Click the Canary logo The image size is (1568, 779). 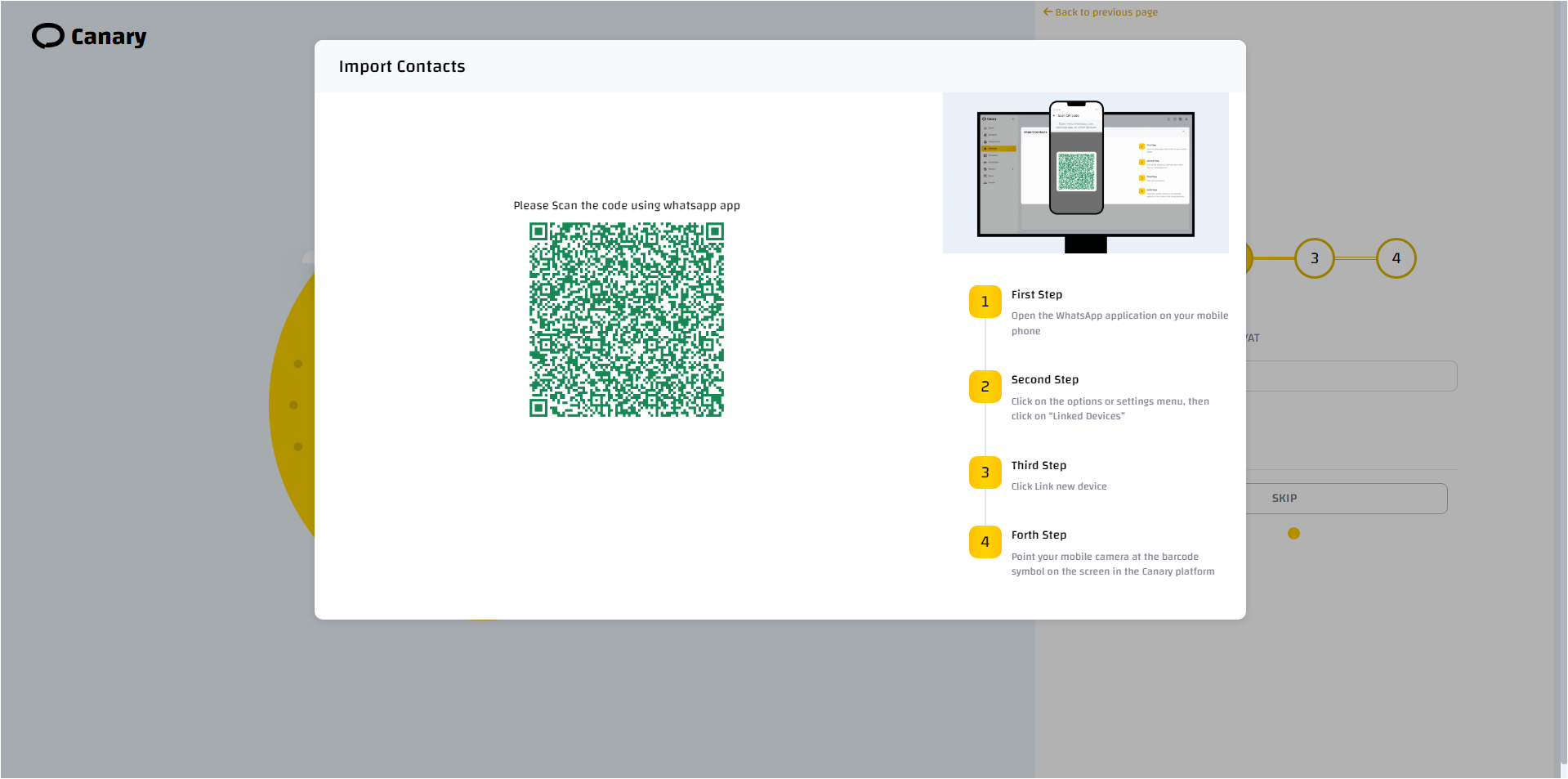coord(89,36)
